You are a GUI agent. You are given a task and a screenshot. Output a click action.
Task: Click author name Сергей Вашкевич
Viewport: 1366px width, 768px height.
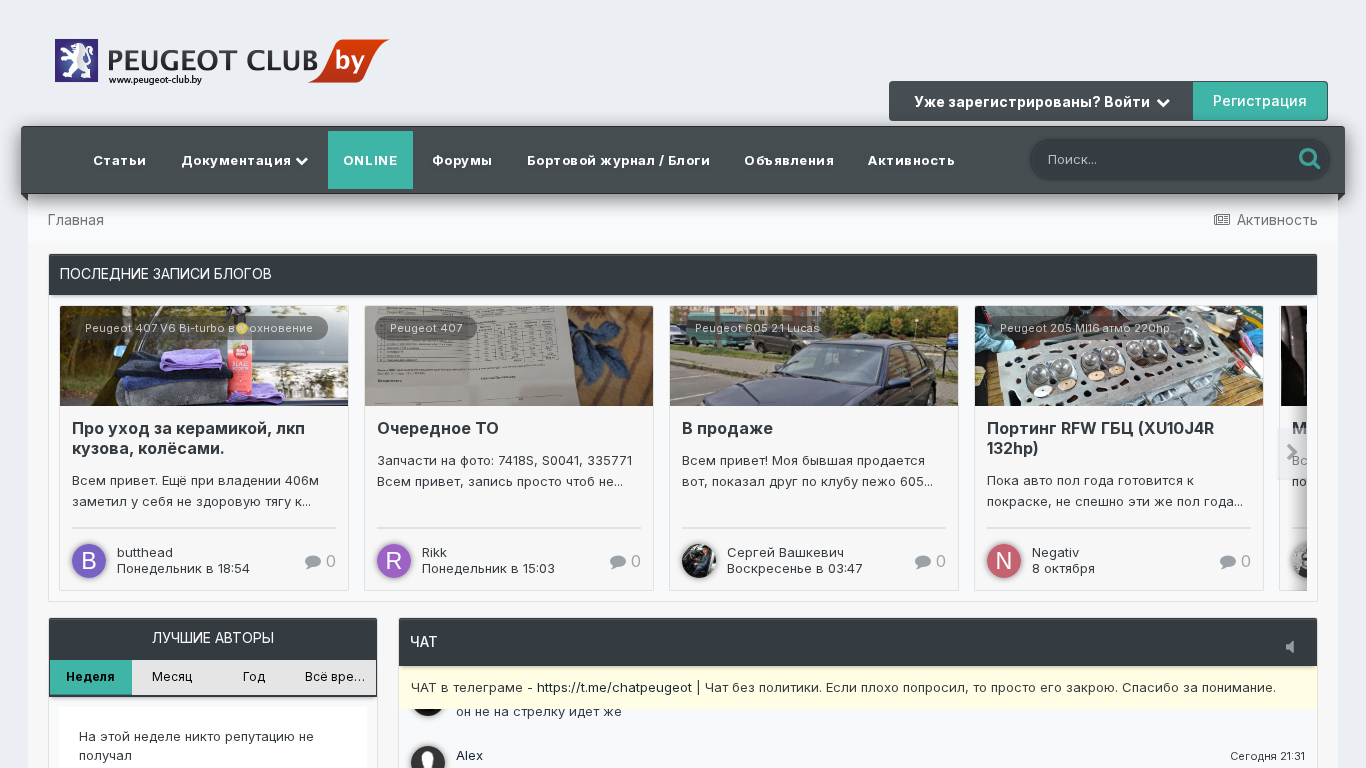(785, 553)
